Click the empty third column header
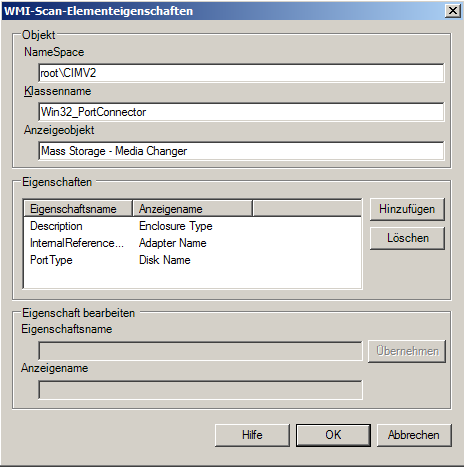The image size is (464, 467). [x=307, y=209]
